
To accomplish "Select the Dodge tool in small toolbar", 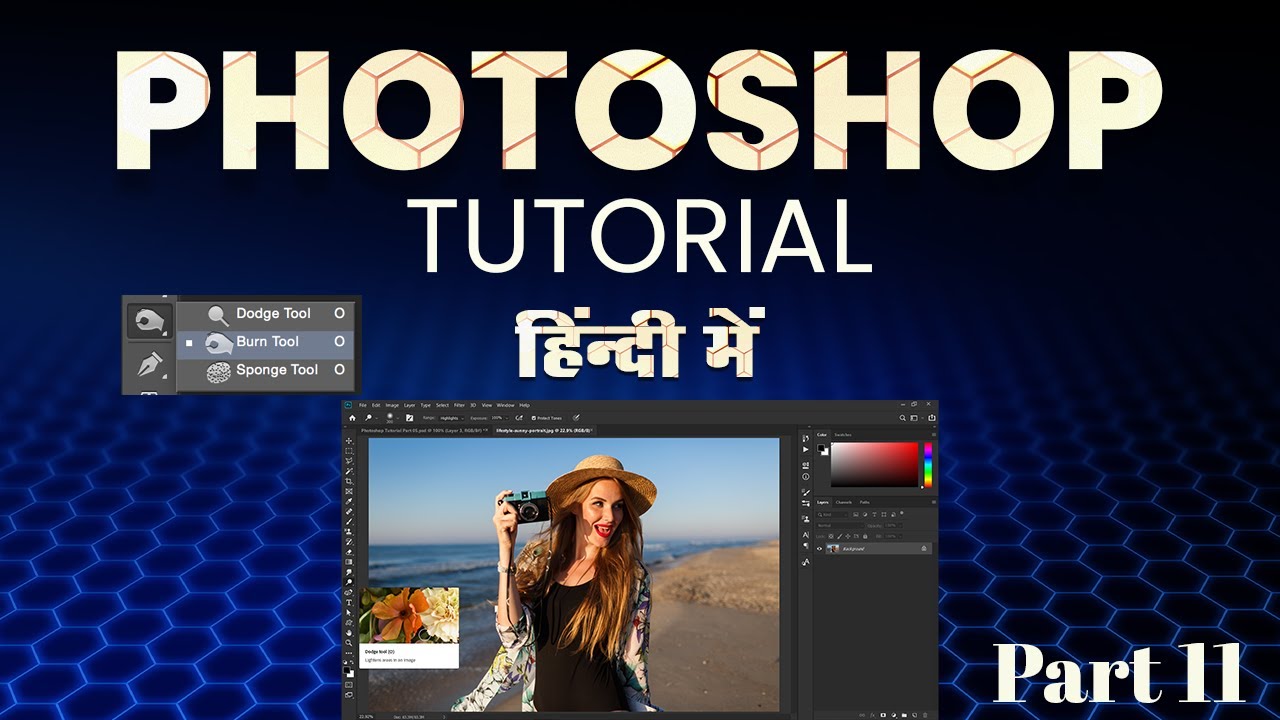I will (x=349, y=581).
